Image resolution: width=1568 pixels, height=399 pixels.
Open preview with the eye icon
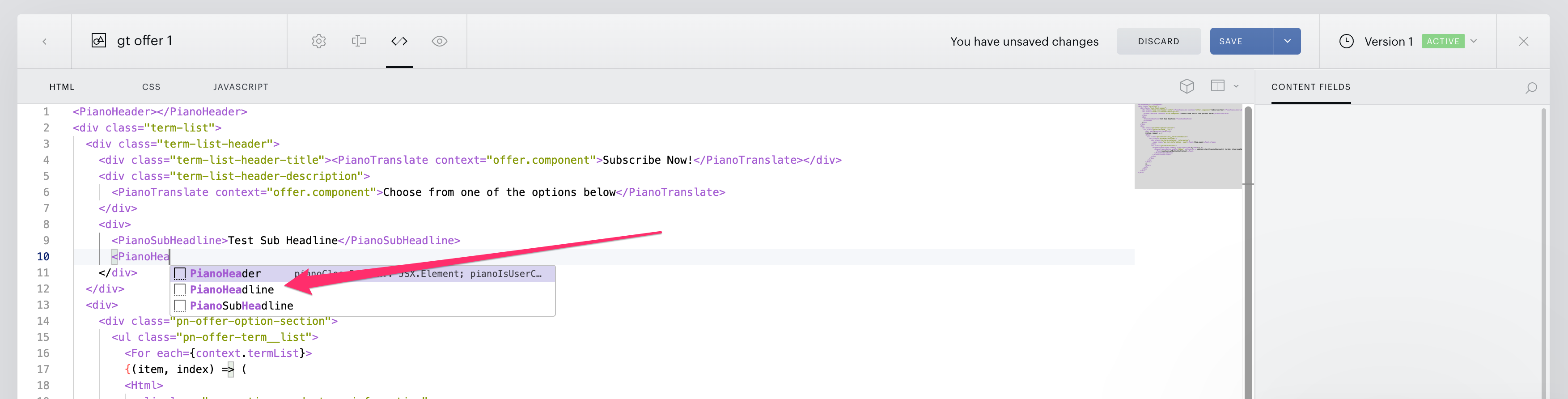pyautogui.click(x=440, y=41)
